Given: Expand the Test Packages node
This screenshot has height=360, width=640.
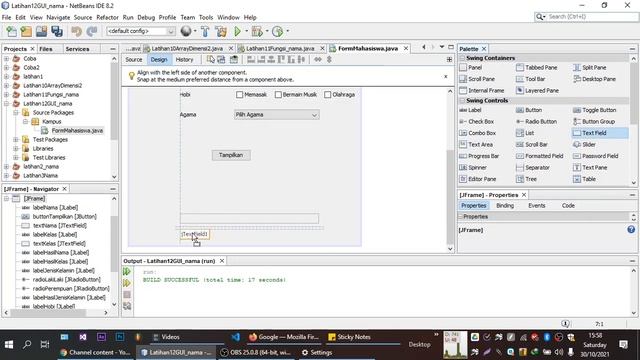Looking at the screenshot, I should [16, 140].
